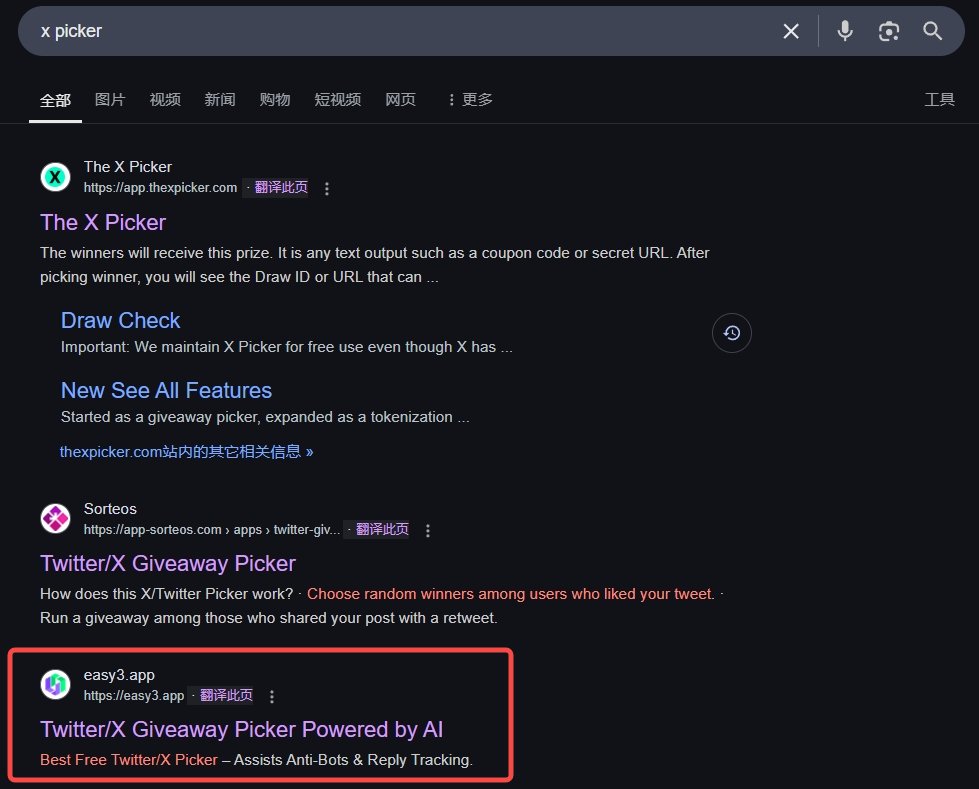Viewport: 979px width, 789px height.
Task: Click "The X Picker" site name above the URL
Action: 127,167
